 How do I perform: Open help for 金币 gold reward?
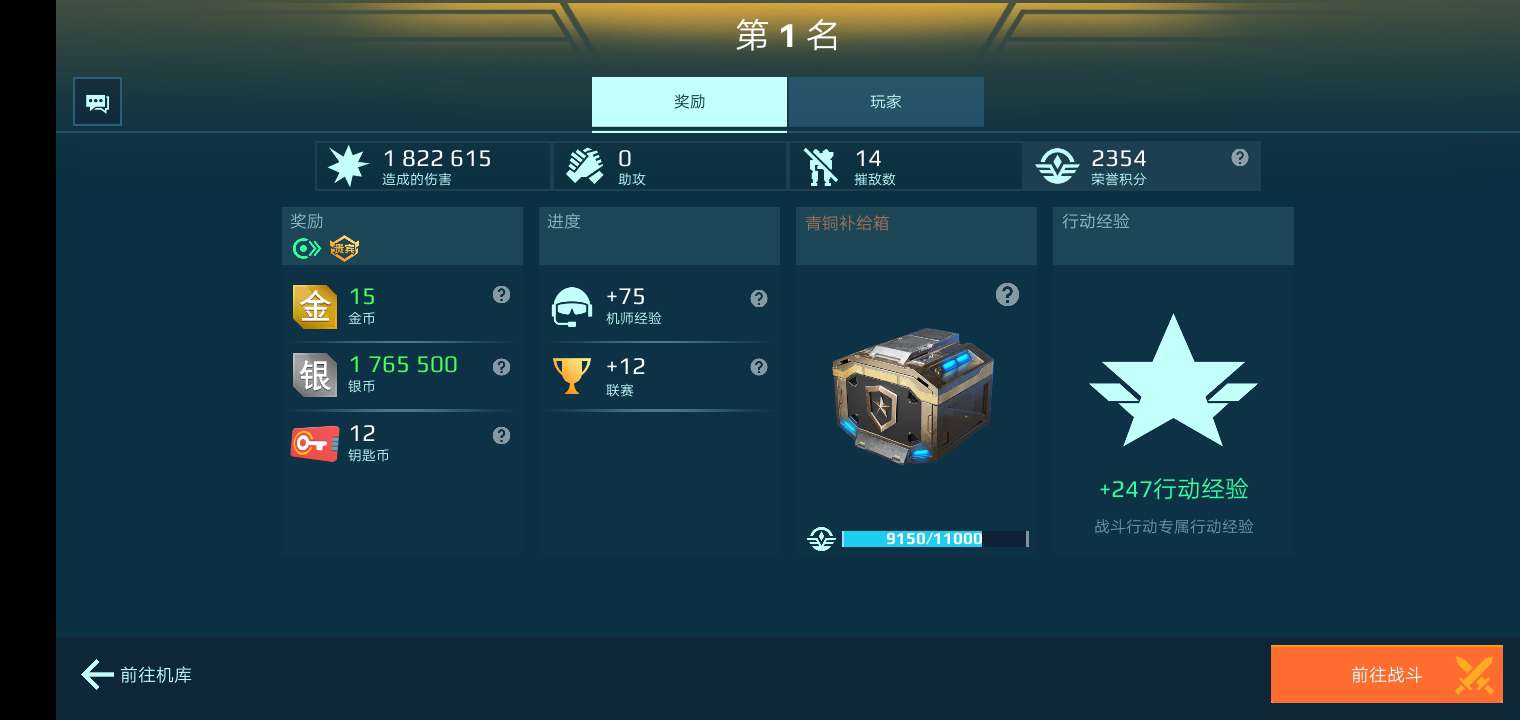(x=502, y=294)
